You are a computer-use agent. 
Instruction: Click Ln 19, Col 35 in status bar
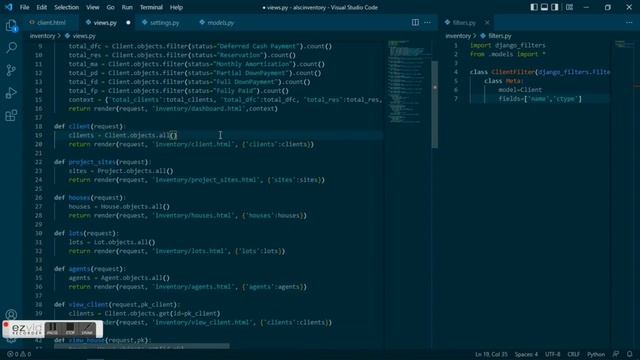(x=491, y=354)
